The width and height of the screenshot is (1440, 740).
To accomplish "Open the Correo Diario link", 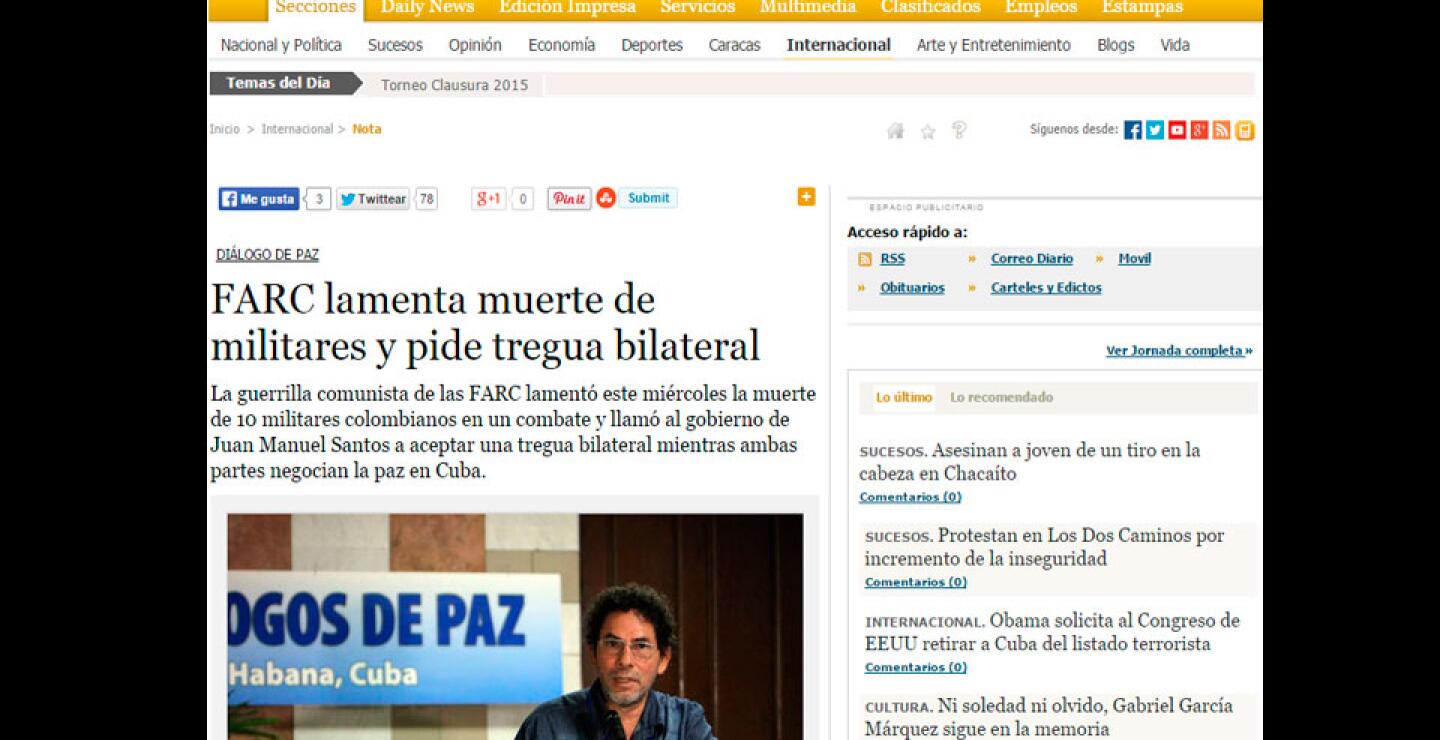I will coord(1032,259).
